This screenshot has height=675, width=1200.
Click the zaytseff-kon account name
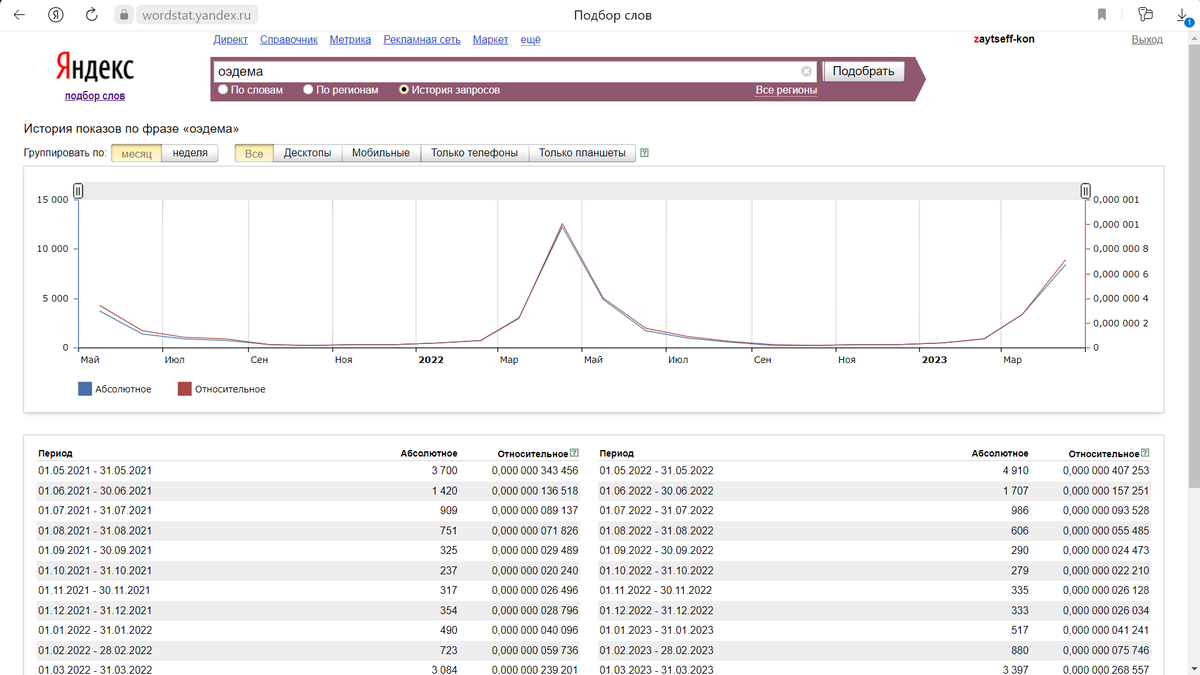pos(1004,40)
